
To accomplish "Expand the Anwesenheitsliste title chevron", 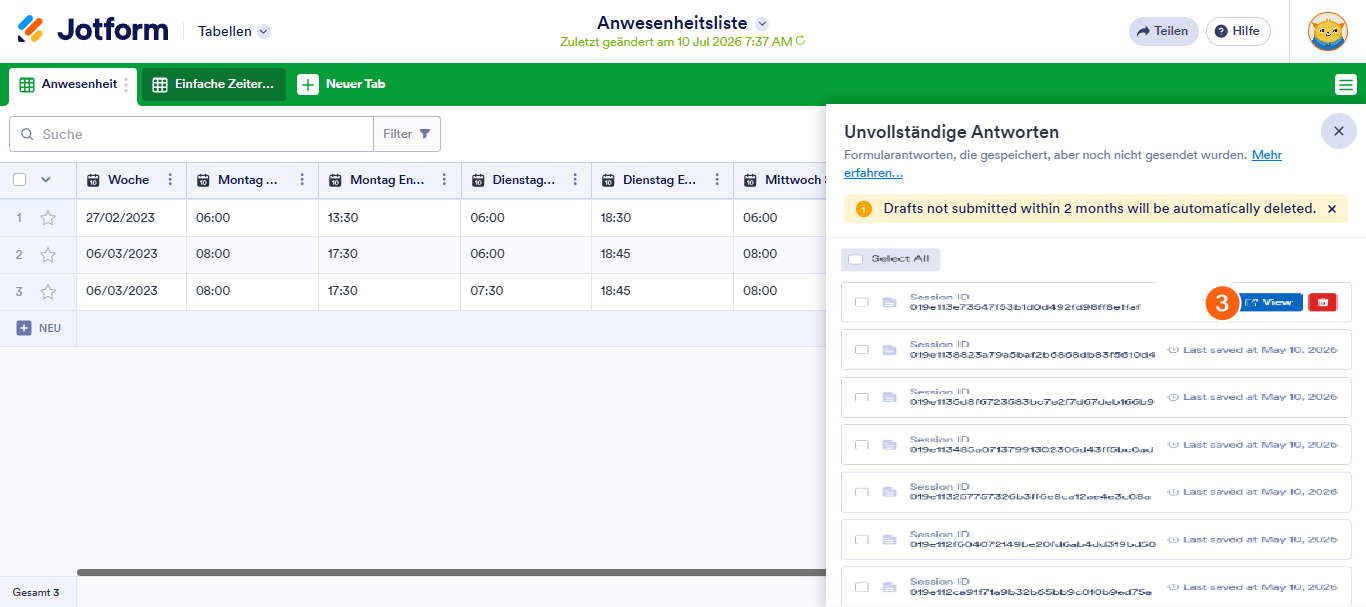I will pos(762,23).
